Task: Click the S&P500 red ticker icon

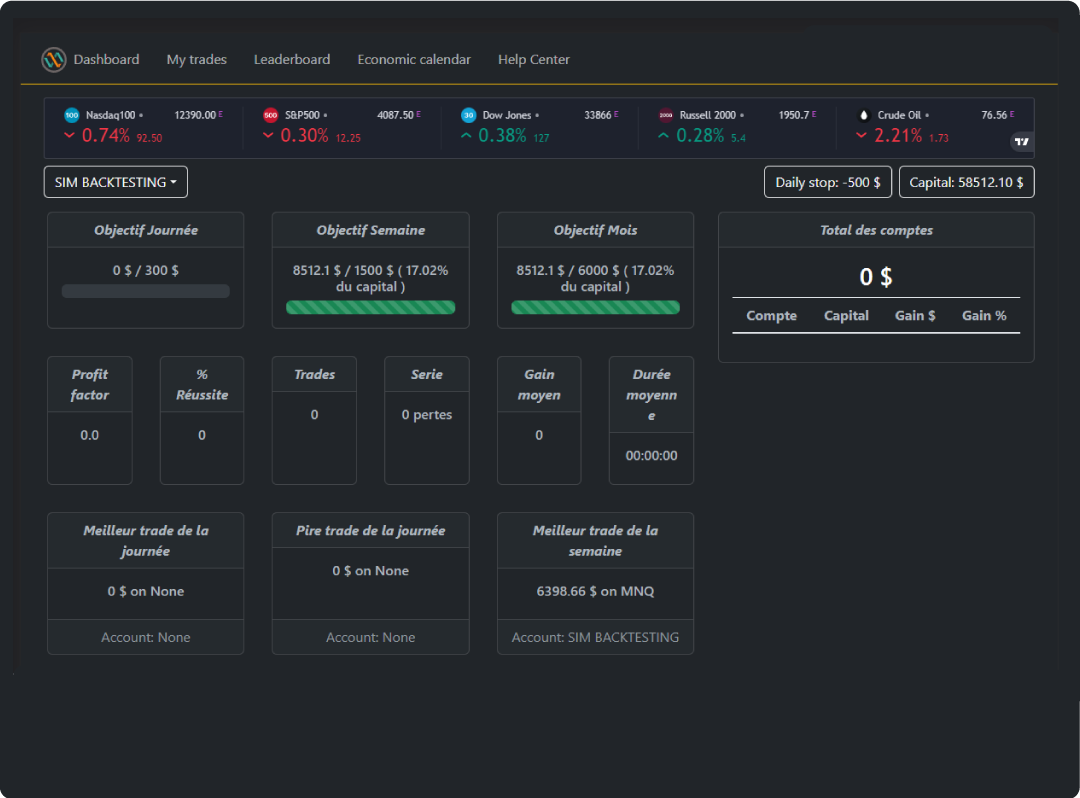Action: point(271,115)
